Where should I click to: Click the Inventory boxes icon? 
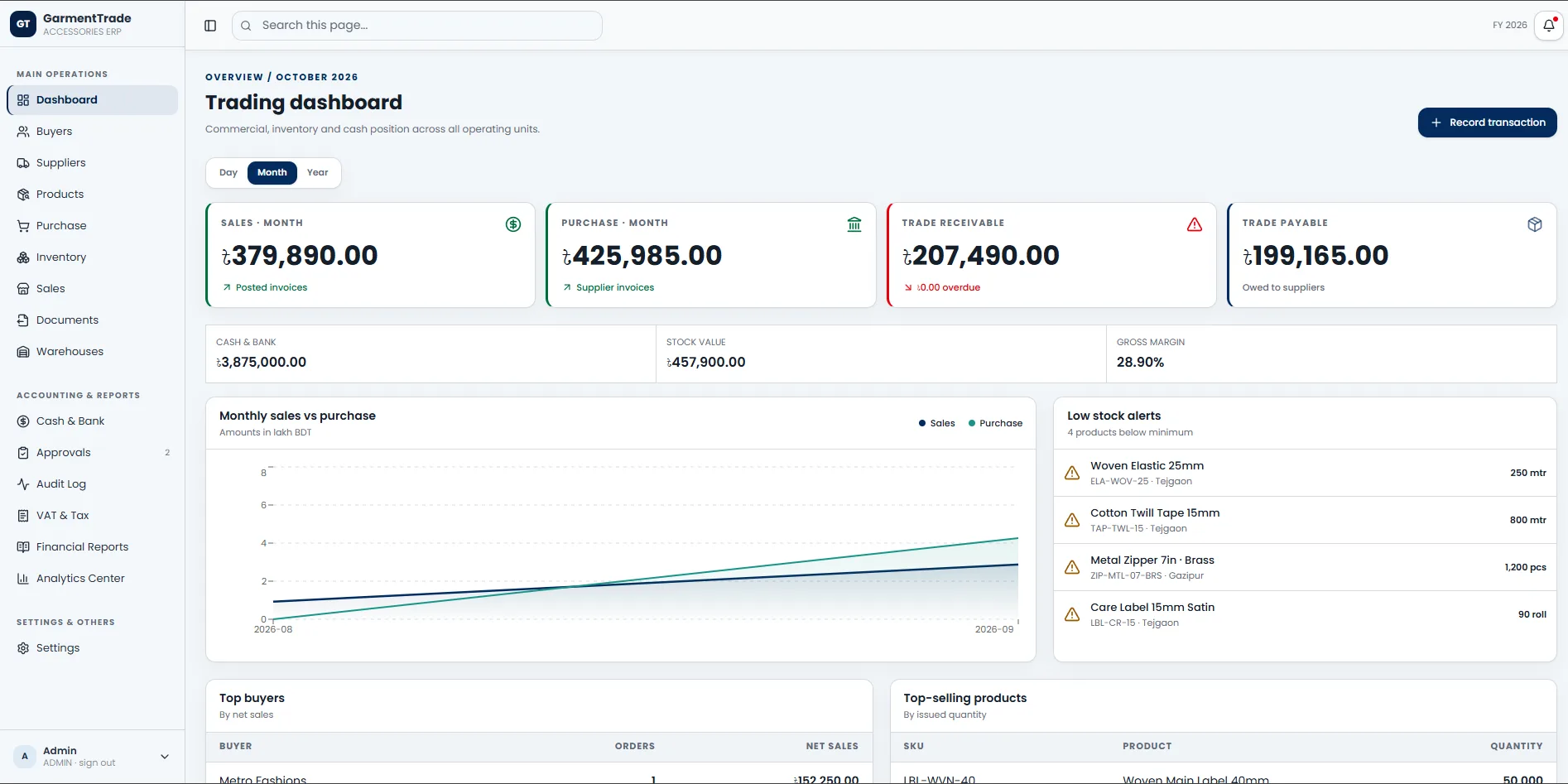click(23, 257)
